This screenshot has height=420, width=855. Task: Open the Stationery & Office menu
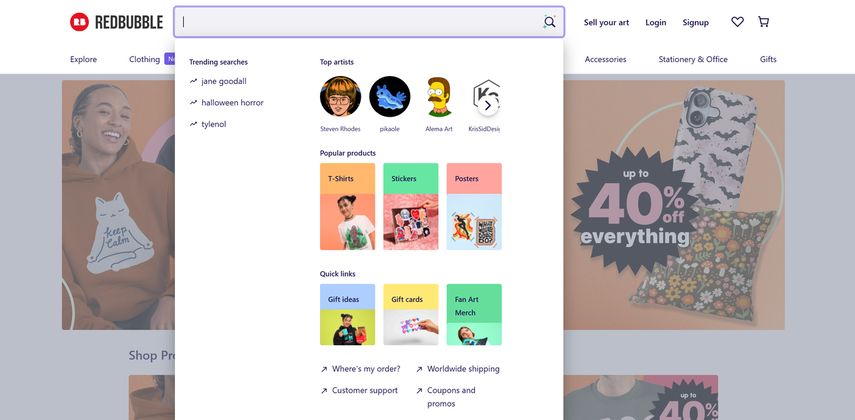tap(693, 59)
